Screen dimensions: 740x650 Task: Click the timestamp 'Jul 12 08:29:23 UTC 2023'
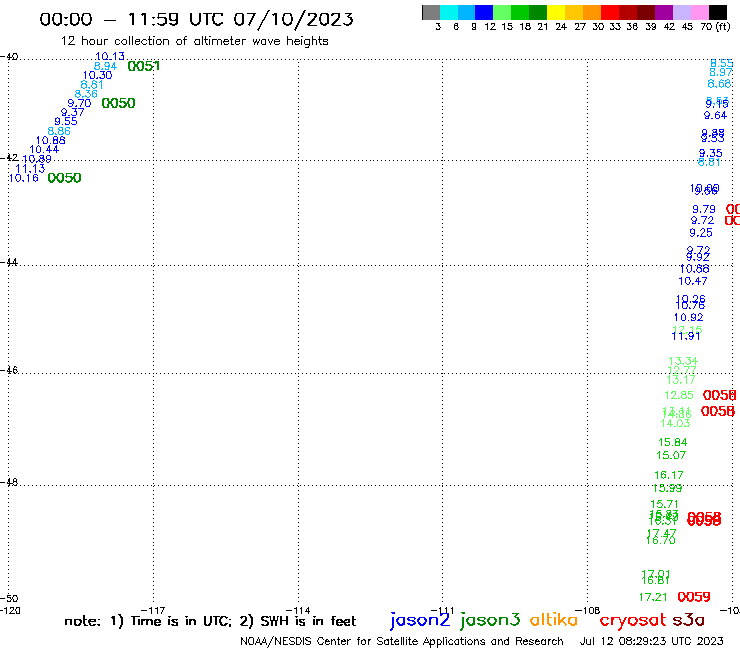click(x=651, y=641)
